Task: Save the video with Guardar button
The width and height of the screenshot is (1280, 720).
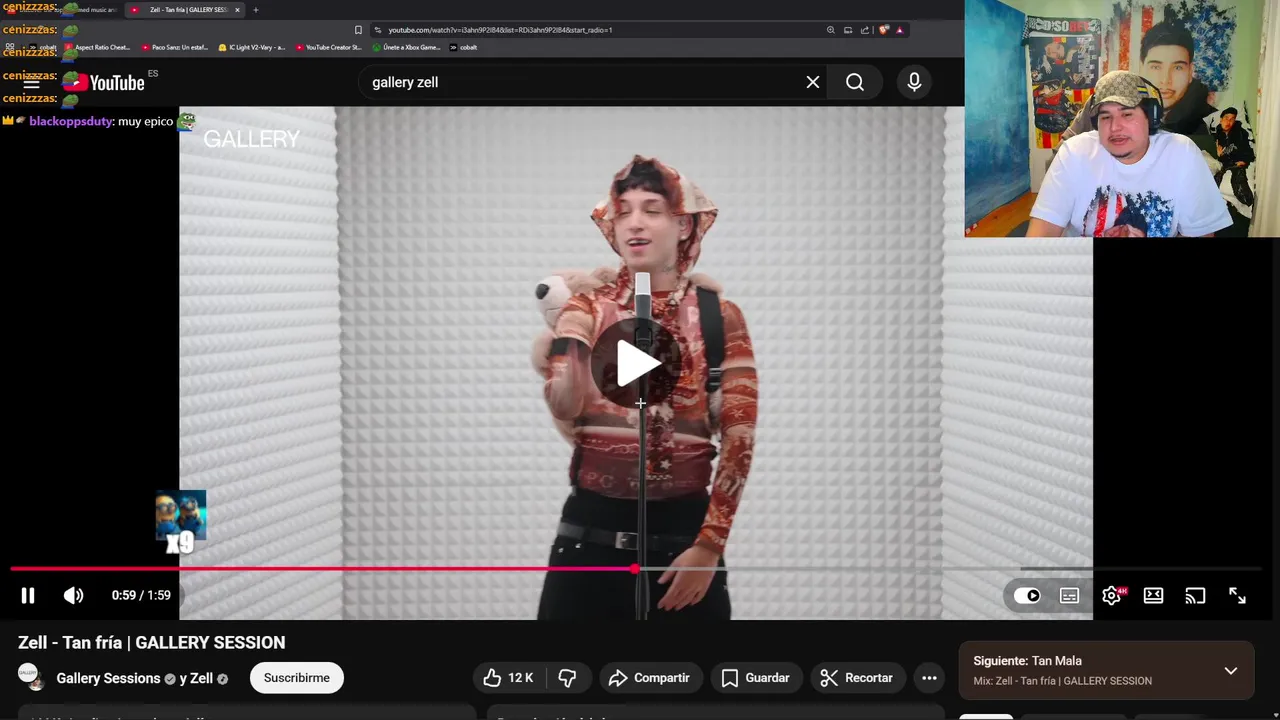Action: coord(756,678)
